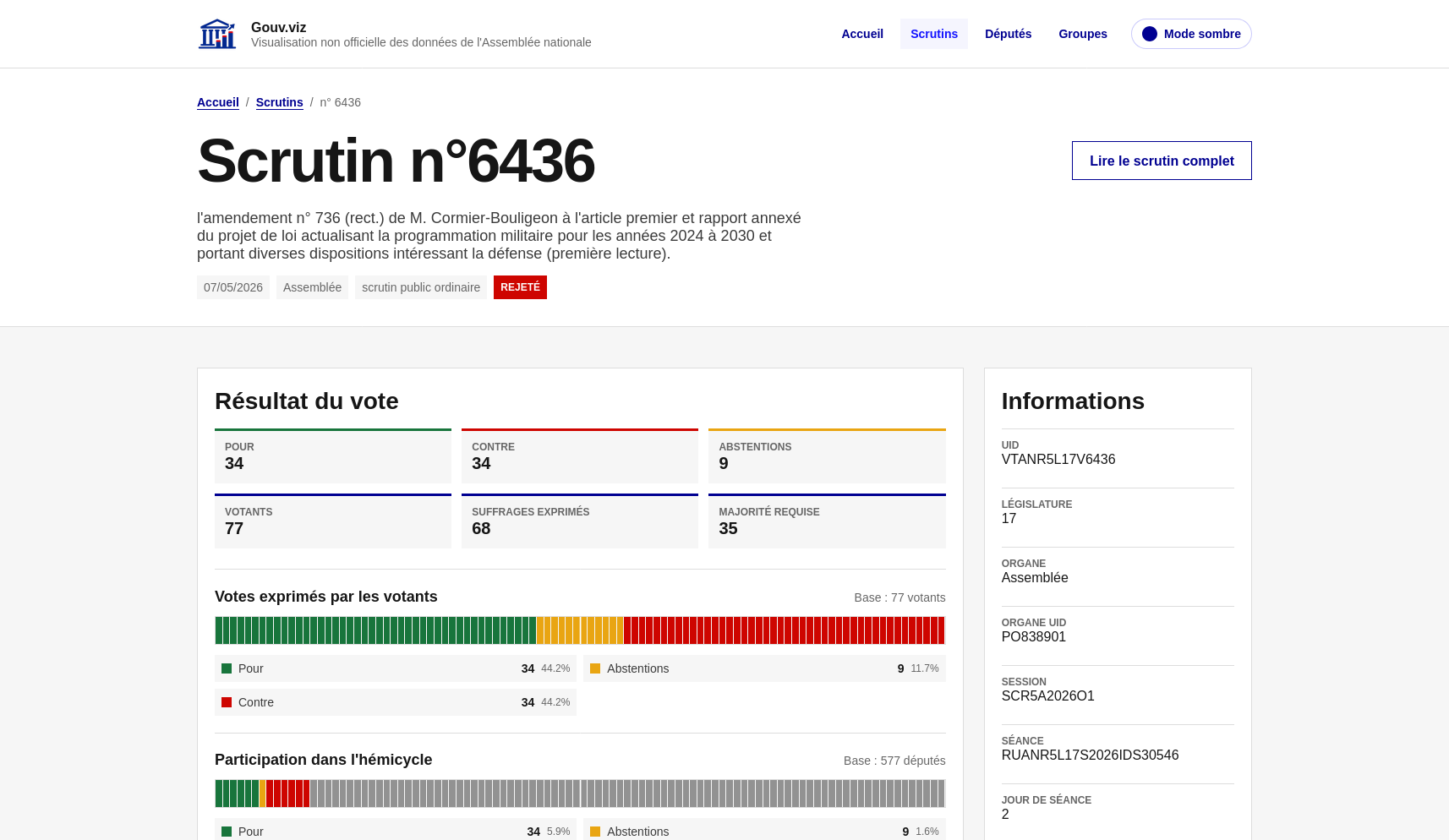Go to the Députés page

1008,34
